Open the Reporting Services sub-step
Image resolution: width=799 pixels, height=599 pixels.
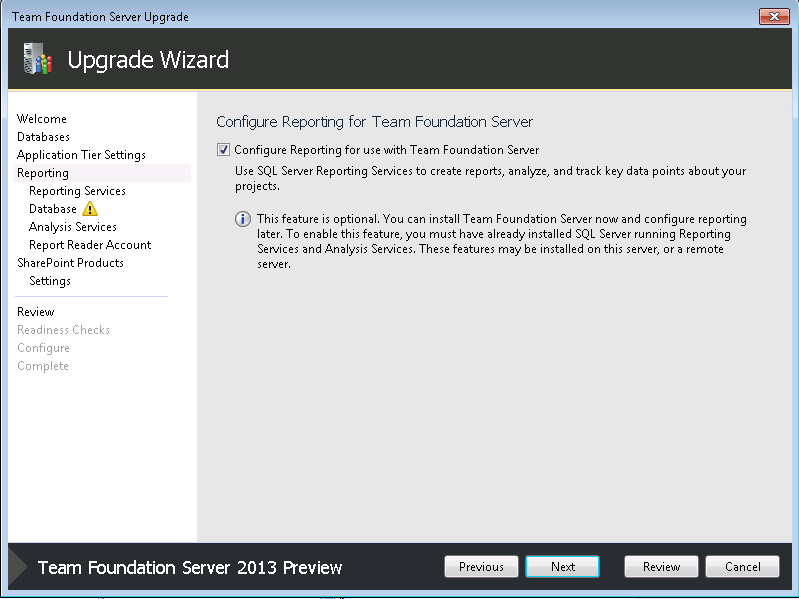[77, 191]
